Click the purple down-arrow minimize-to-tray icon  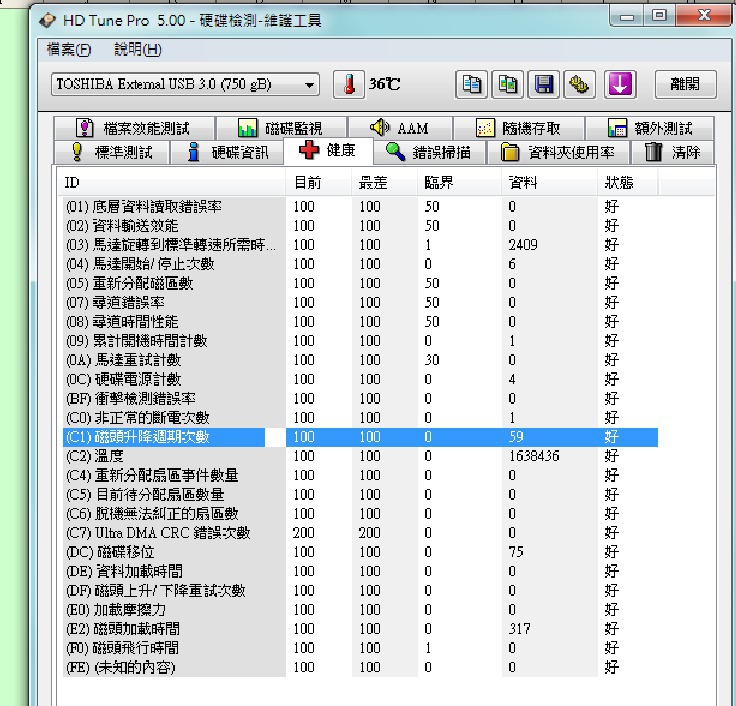(x=620, y=84)
